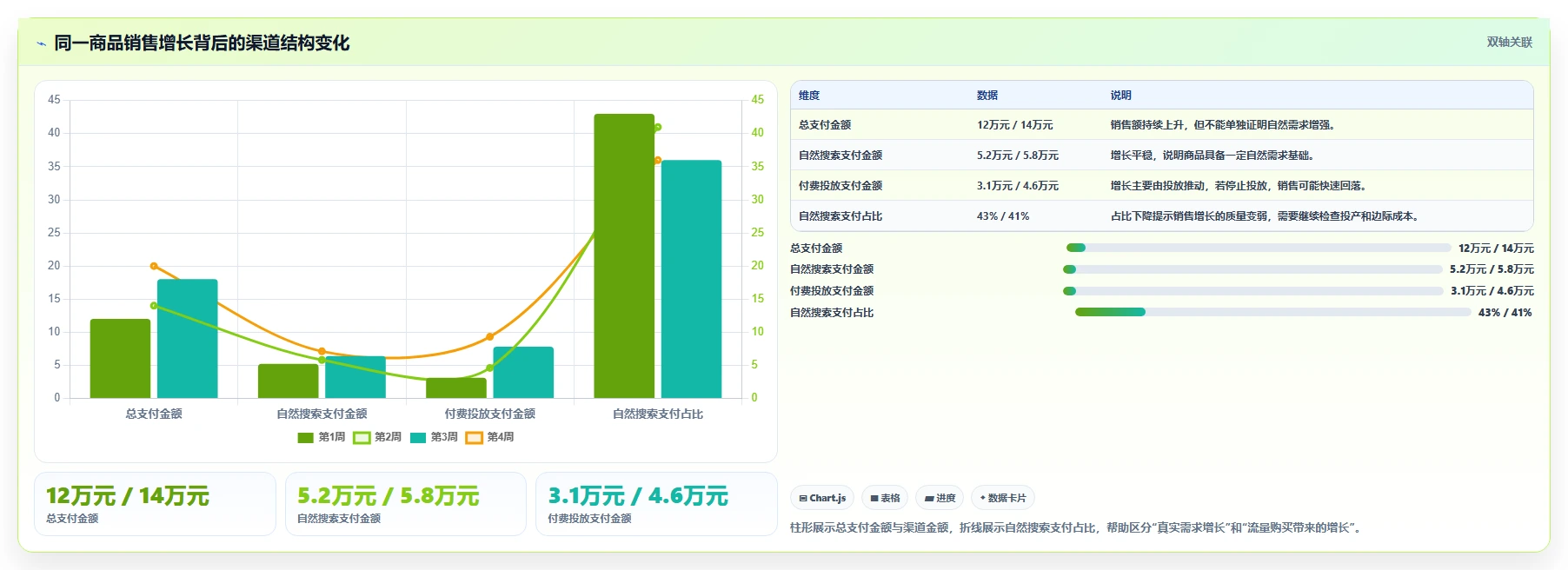Viewport: 1568px width, 570px height.
Task: Click the tall dark green bar for 自然搜索支付占比
Action: click(x=624, y=256)
